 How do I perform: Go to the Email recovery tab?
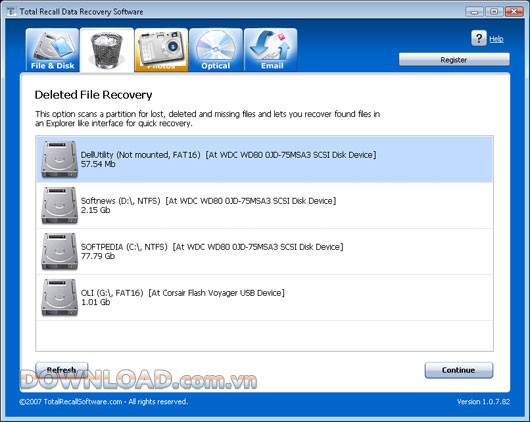pos(270,50)
